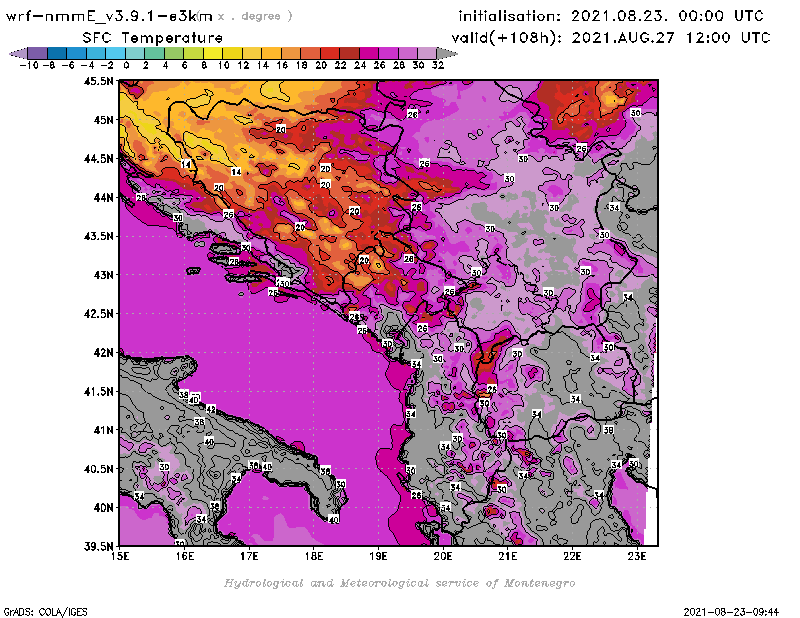This screenshot has width=800, height=618.
Task: Click the '42N' latitude axis label
Action: tap(103, 353)
